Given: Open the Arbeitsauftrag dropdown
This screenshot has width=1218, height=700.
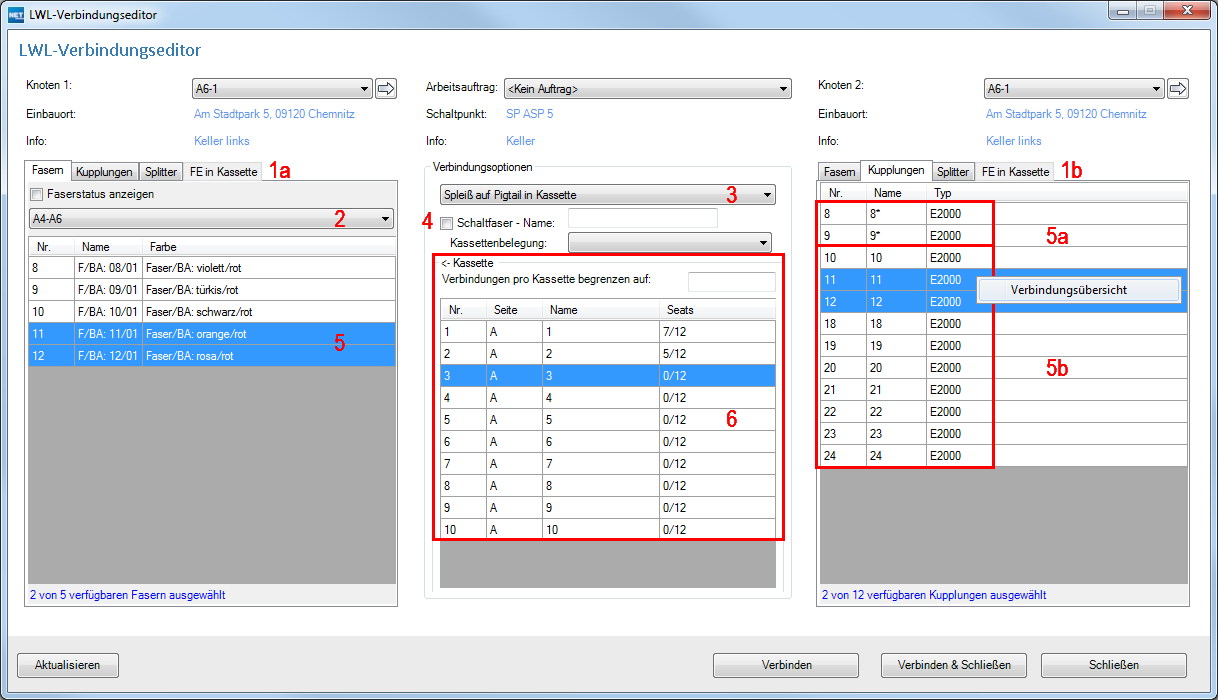Looking at the screenshot, I should pos(647,89).
